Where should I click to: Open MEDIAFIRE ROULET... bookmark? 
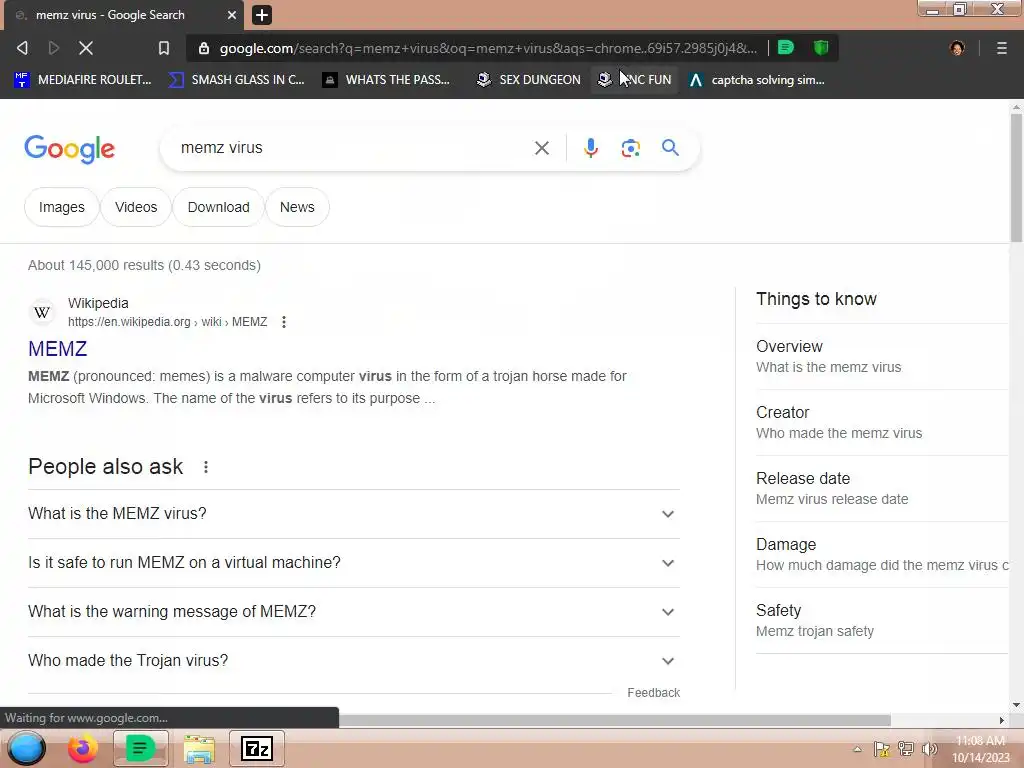coord(83,80)
